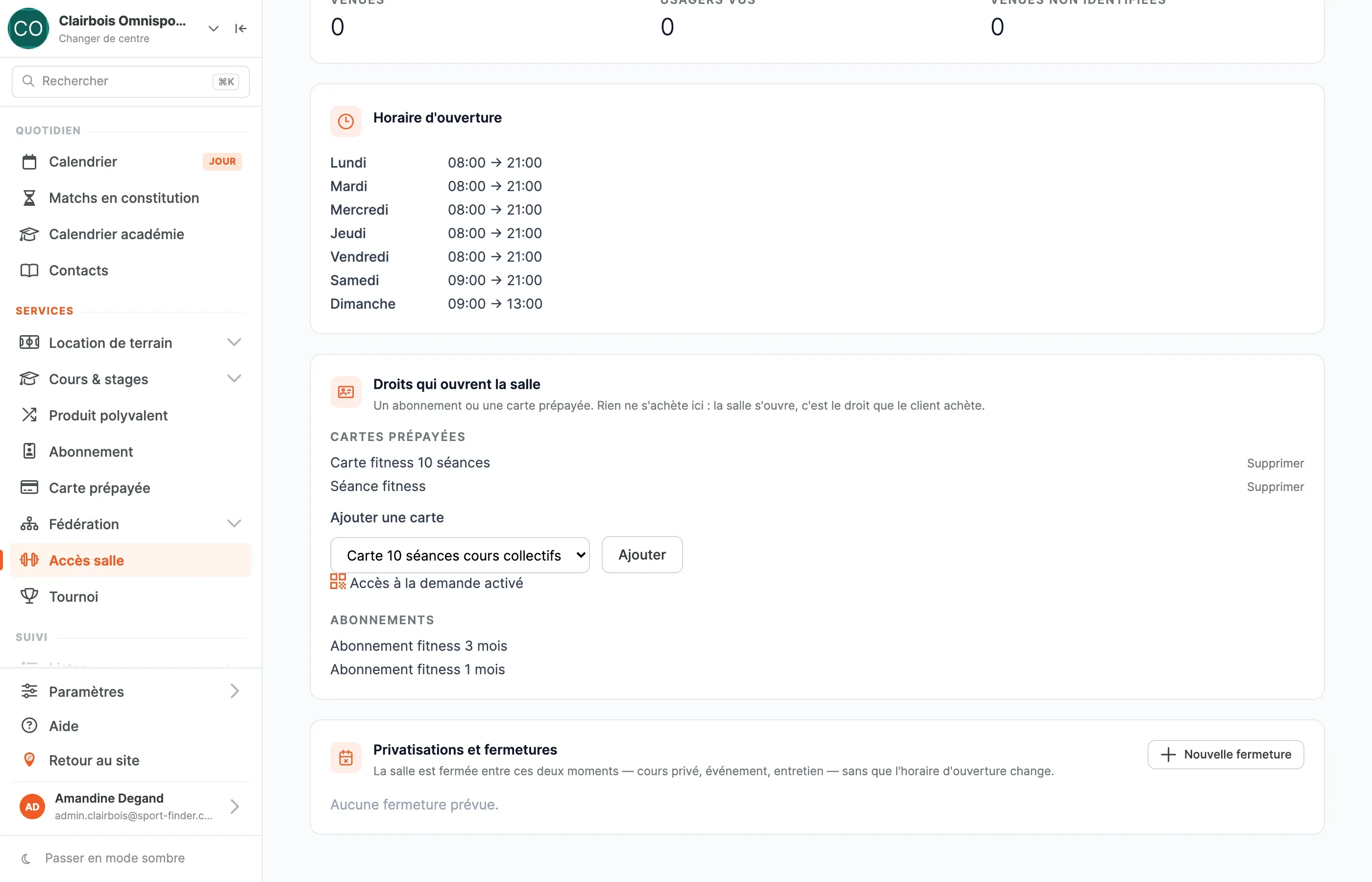Viewport: 1372px width, 882px height.
Task: Click the Tournoi trophy icon
Action: (29, 596)
